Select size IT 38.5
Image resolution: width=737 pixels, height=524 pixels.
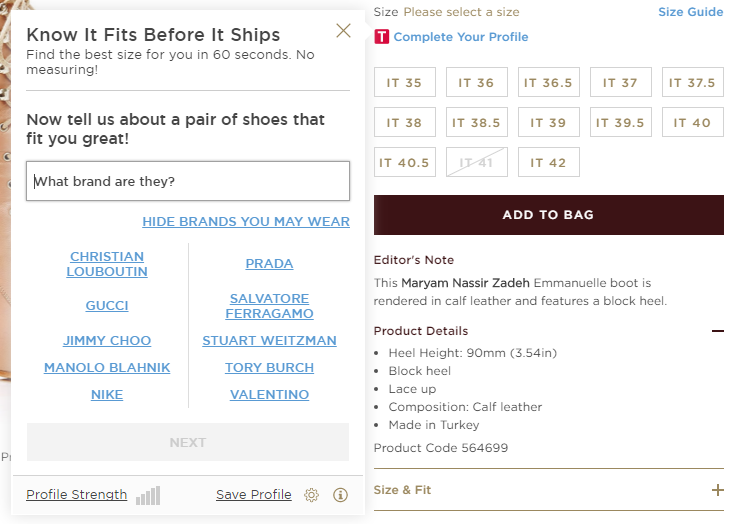(476, 123)
